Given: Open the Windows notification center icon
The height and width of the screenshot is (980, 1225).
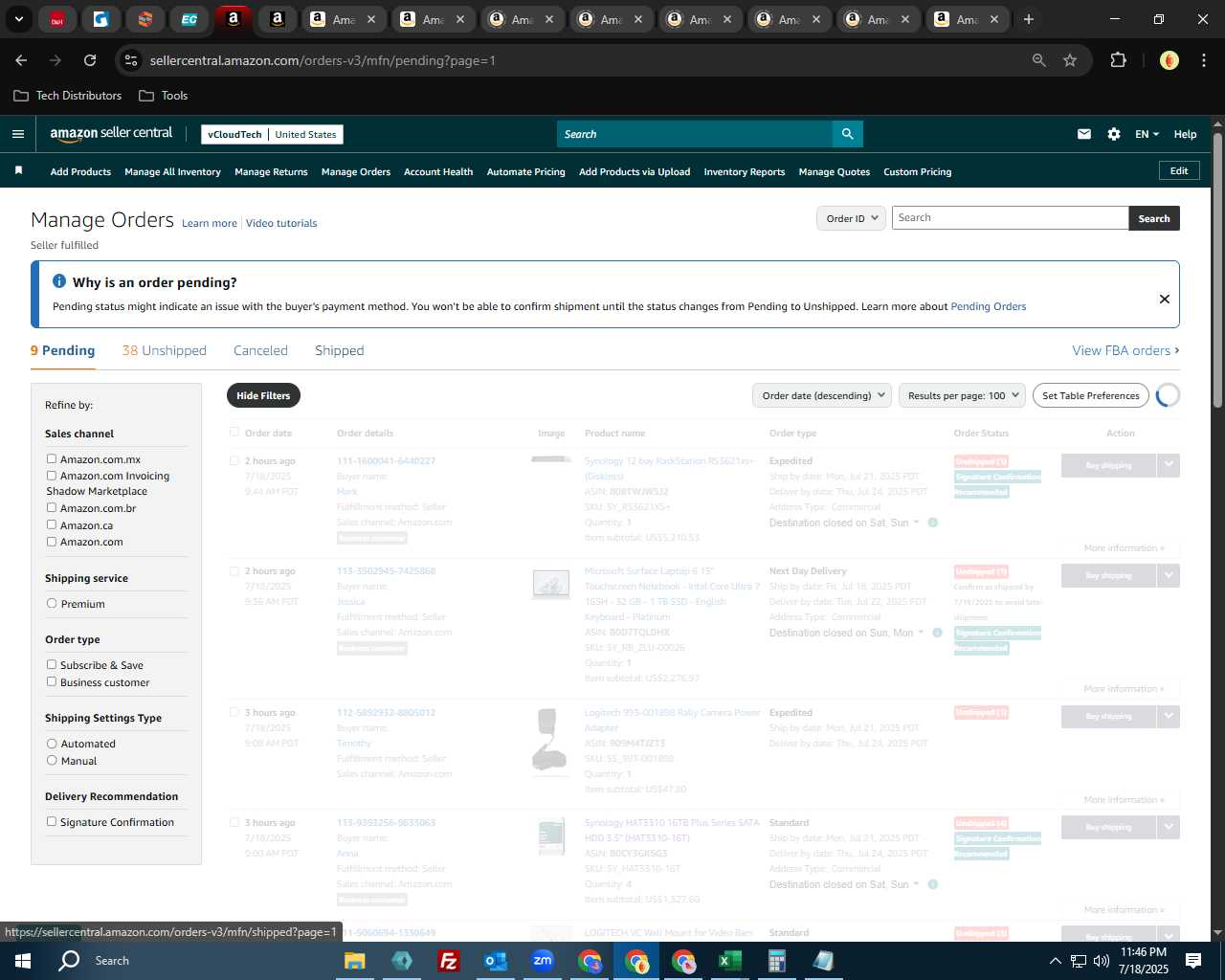Looking at the screenshot, I should 1193,961.
